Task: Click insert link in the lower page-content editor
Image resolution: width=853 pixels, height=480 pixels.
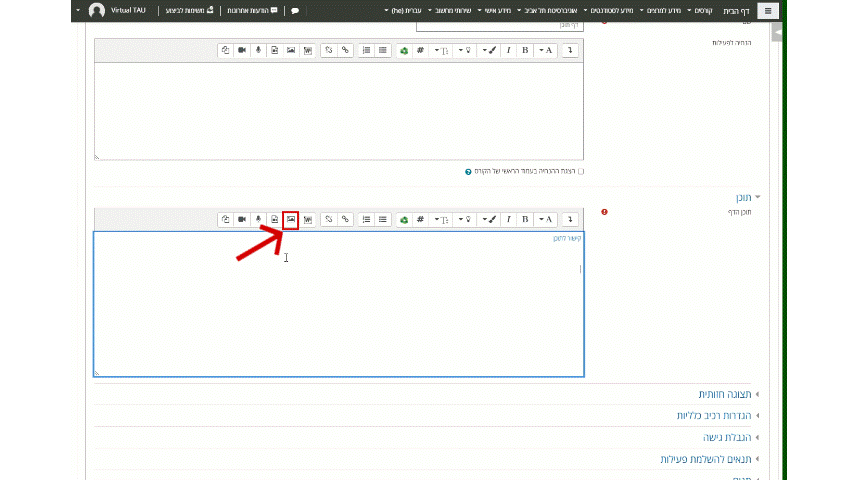Action: point(345,219)
